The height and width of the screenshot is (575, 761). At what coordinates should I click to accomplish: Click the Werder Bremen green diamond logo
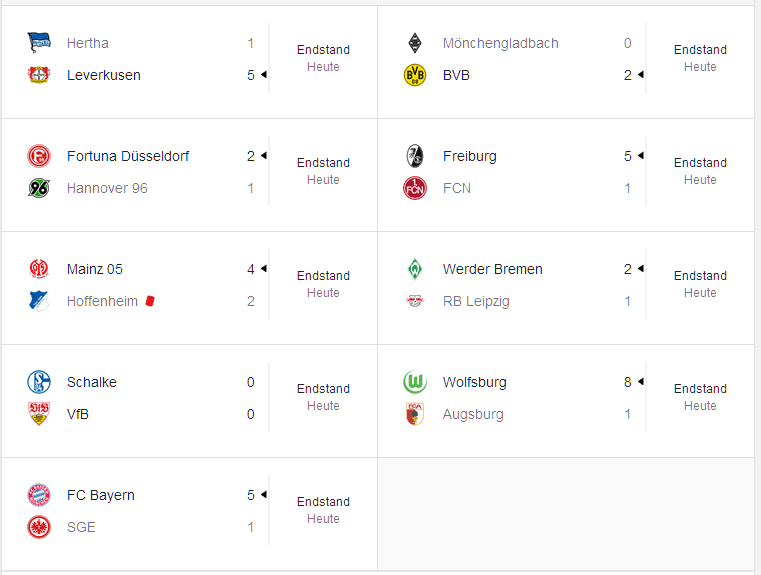(415, 269)
